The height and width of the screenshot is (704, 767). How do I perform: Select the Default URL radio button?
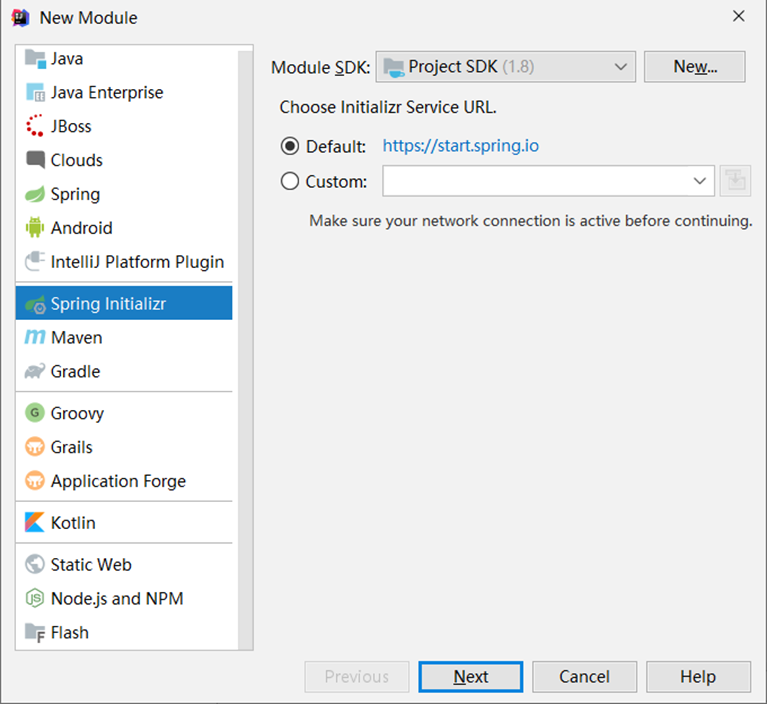coord(290,146)
